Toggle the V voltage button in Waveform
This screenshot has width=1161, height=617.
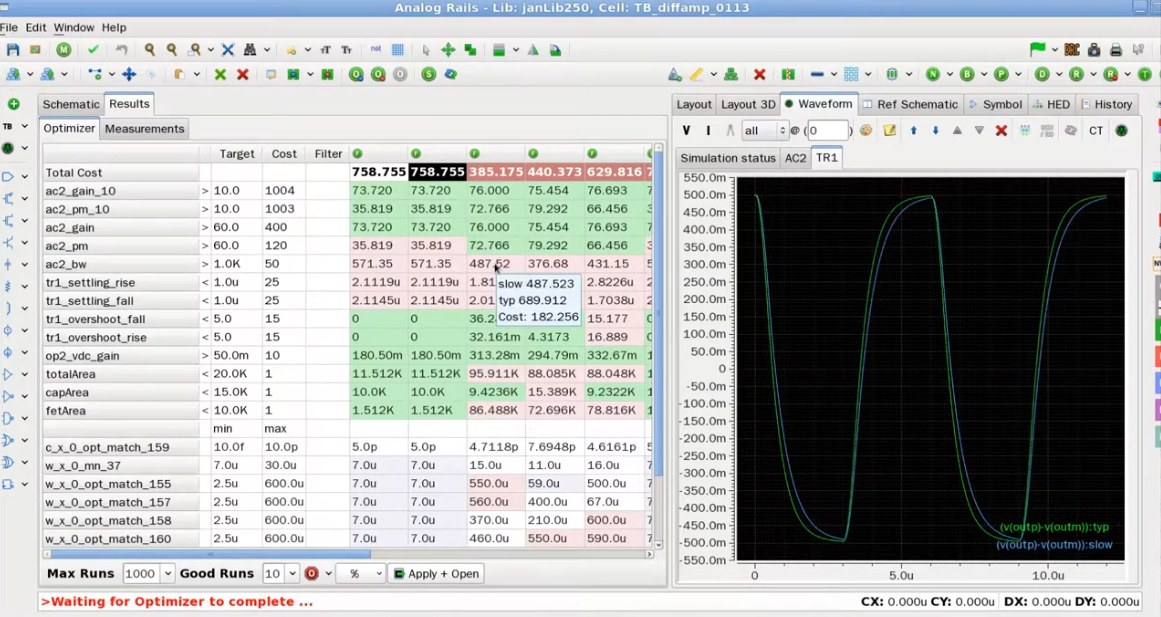coord(686,131)
